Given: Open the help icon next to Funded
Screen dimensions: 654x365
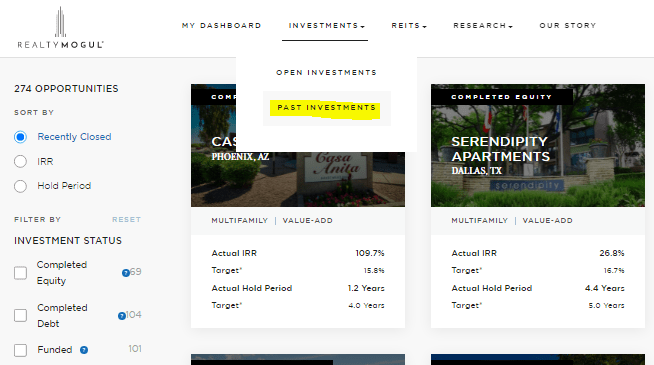Looking at the screenshot, I should pos(84,350).
